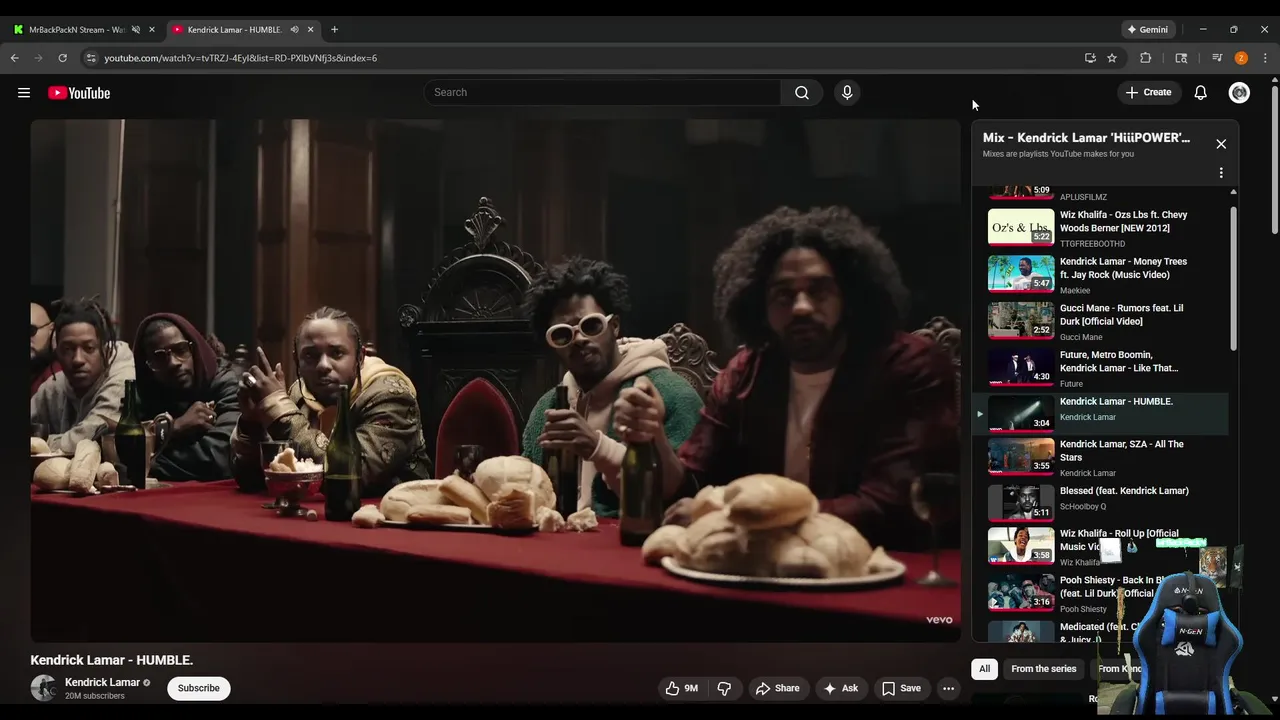
Task: Install app icon in address bar
Action: [1090, 58]
